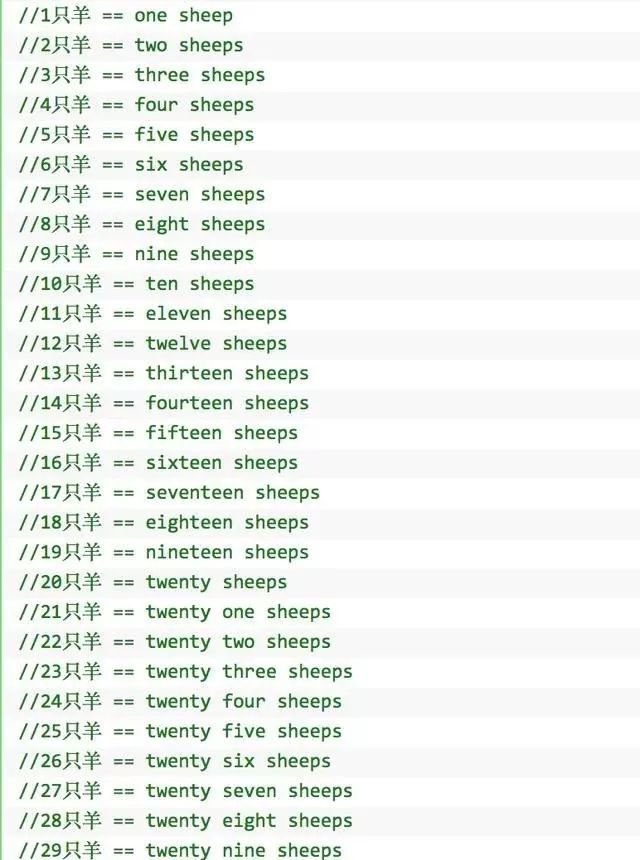Click the word 'three' in line 3
This screenshot has width=640, height=860.
[162, 75]
